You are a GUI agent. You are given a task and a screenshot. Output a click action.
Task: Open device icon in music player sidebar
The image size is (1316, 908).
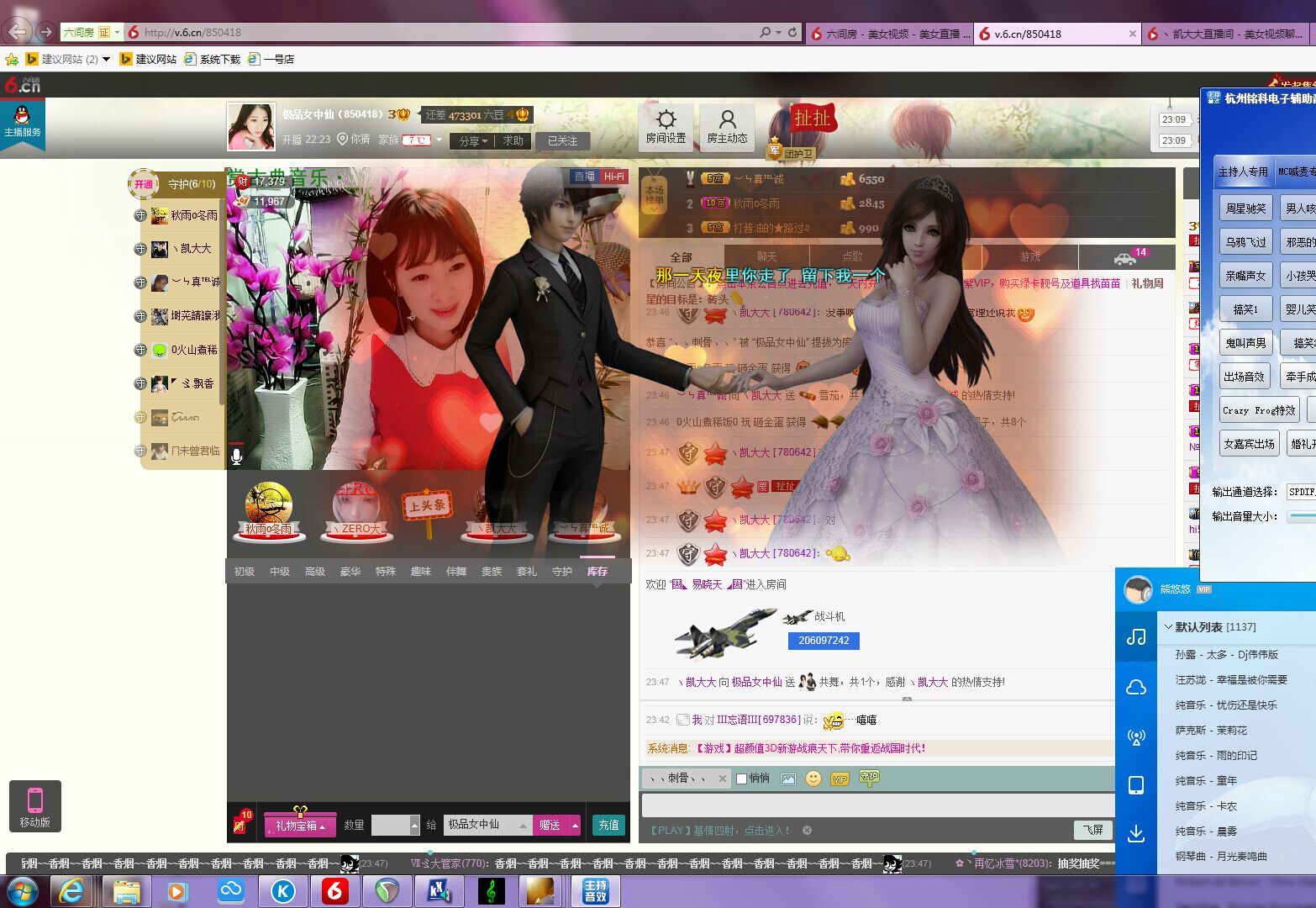coord(1136,785)
